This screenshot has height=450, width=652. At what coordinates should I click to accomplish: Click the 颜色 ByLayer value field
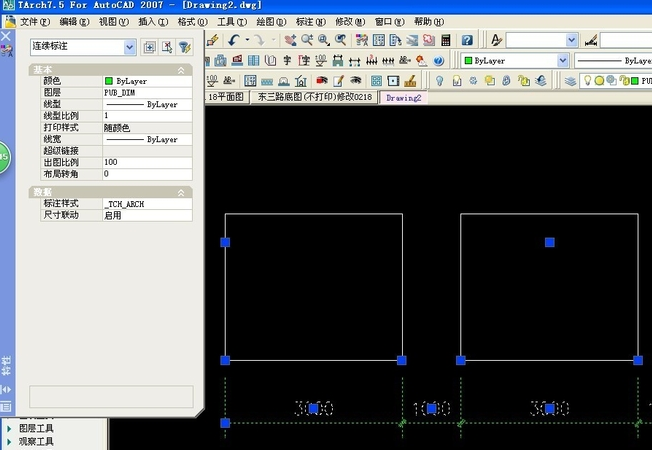click(x=147, y=81)
